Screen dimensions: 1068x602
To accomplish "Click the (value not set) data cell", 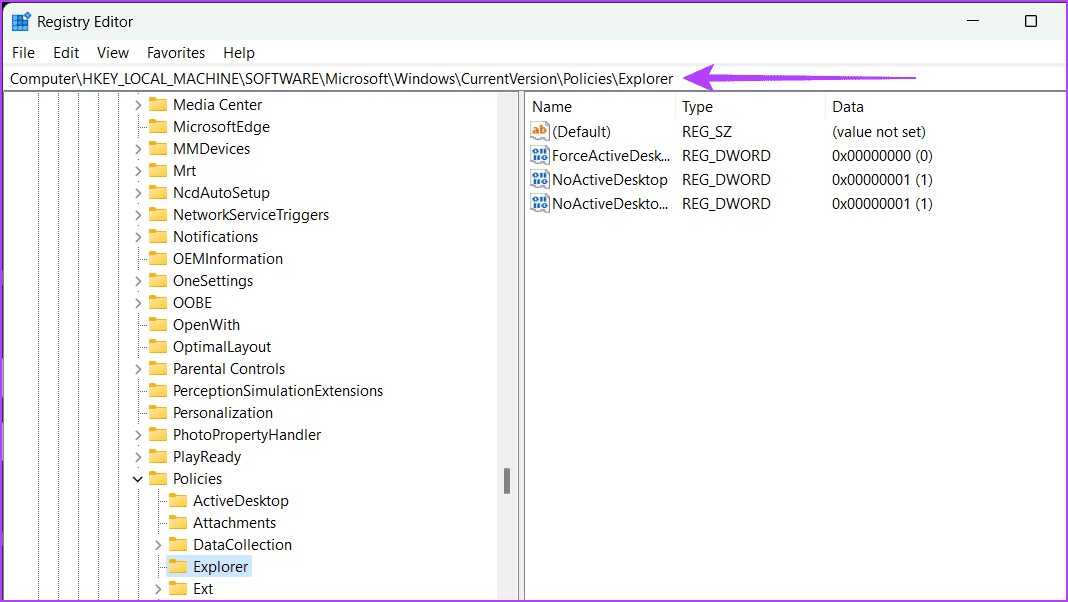I will tap(879, 131).
